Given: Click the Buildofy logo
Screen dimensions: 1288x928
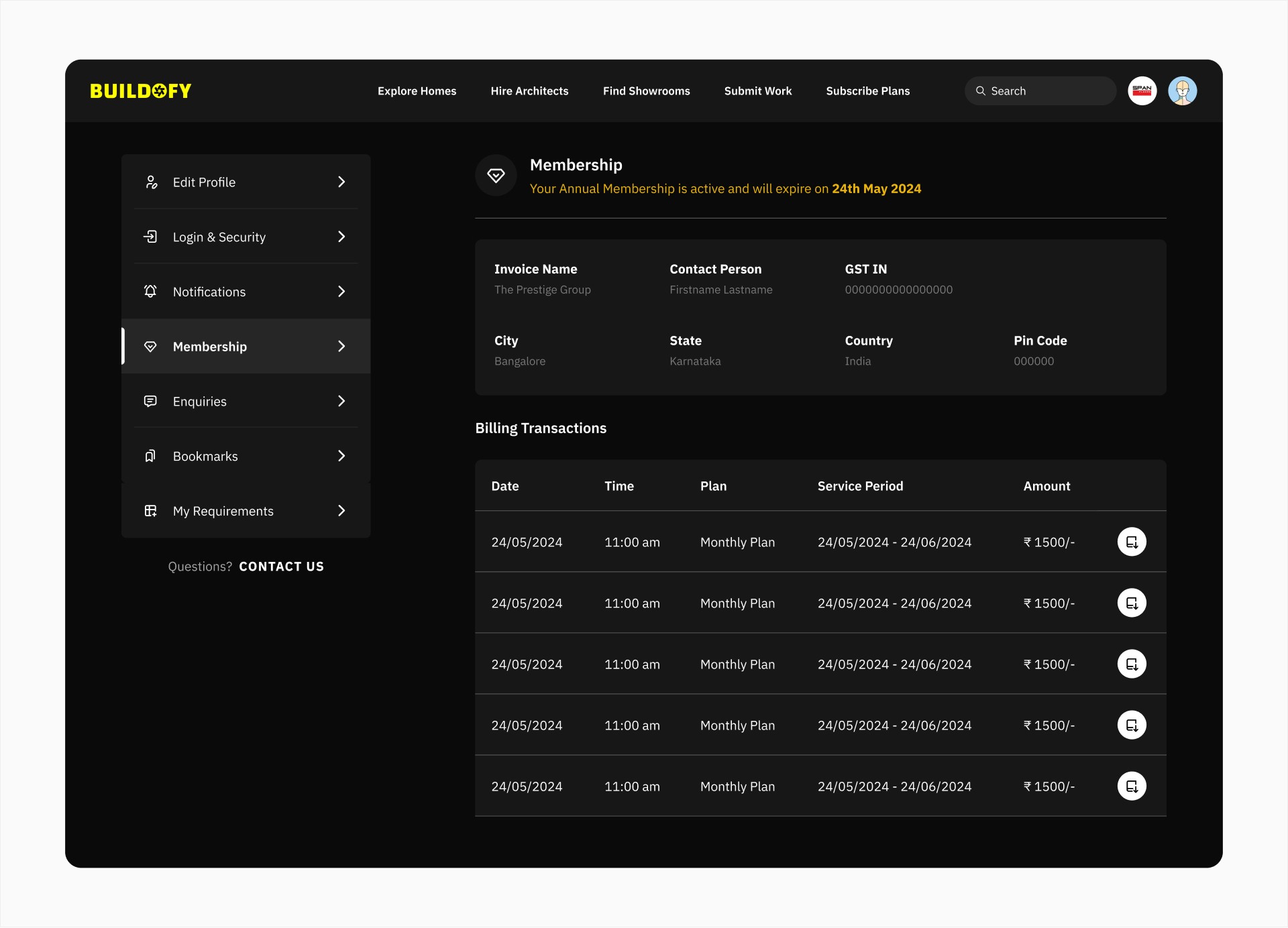Looking at the screenshot, I should click(141, 91).
